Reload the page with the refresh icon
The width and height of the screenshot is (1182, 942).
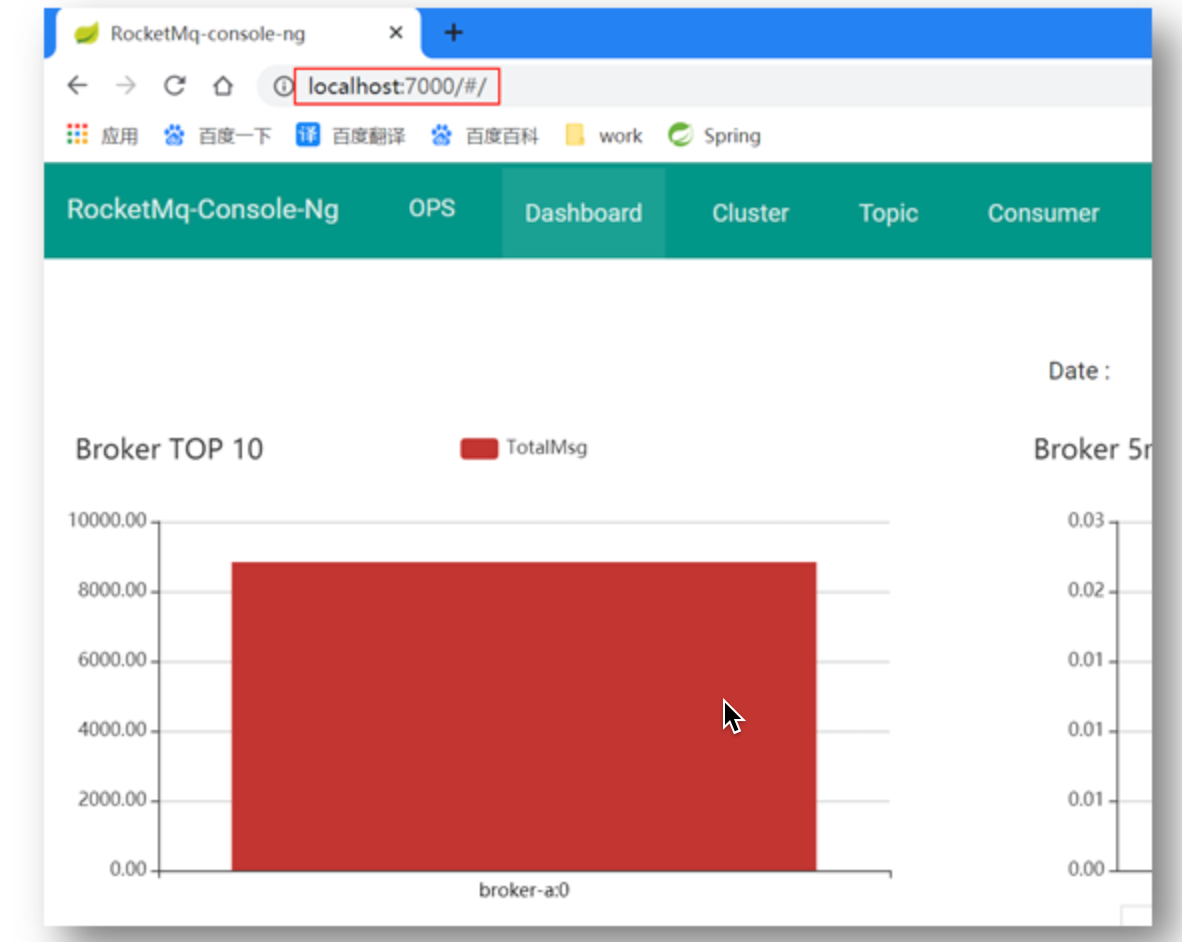coord(175,86)
